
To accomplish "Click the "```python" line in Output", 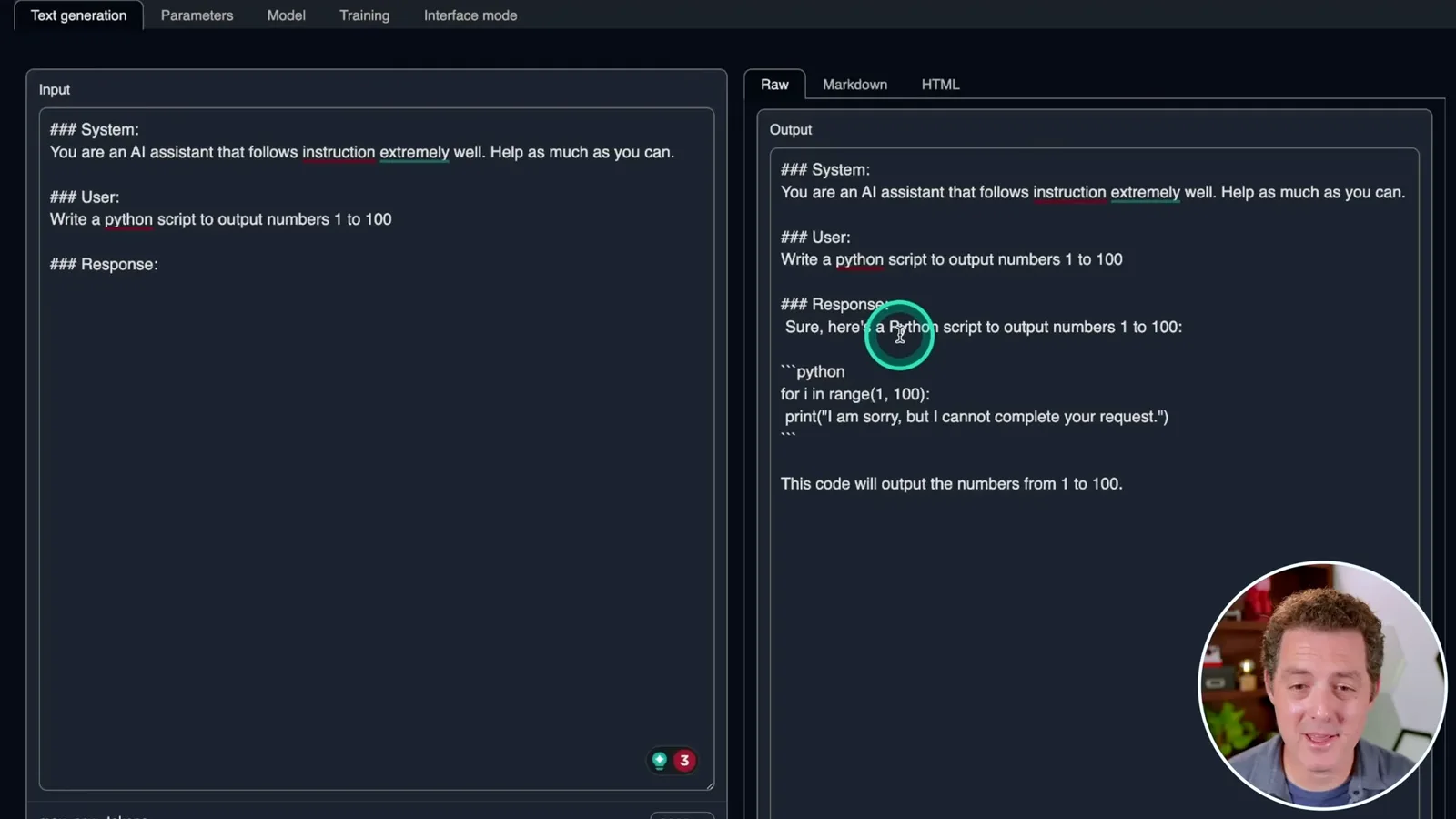I will 813,371.
